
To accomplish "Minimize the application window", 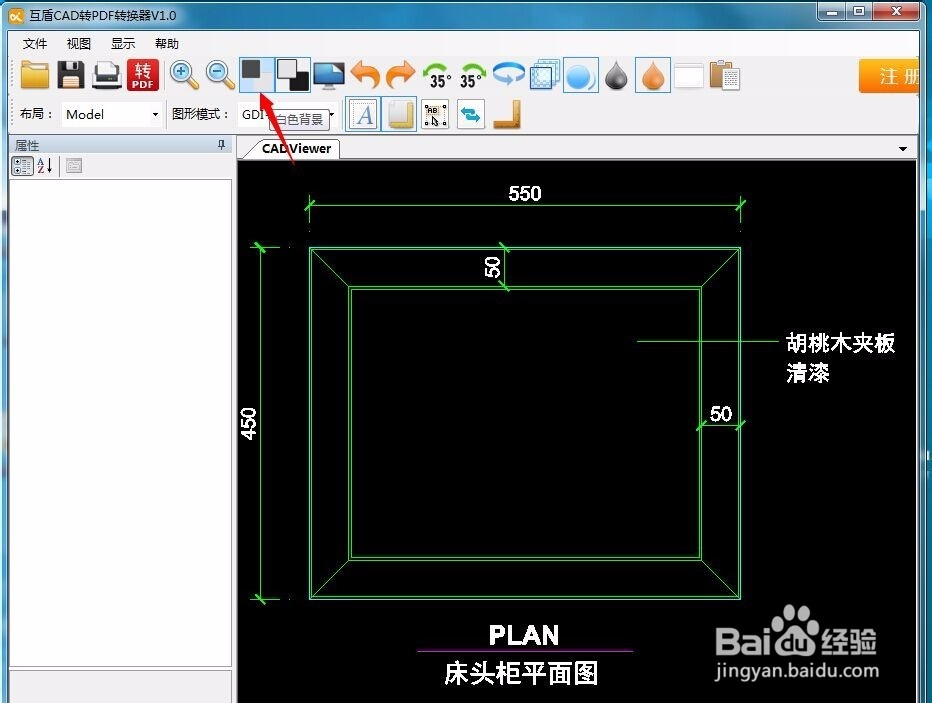I will click(x=833, y=11).
